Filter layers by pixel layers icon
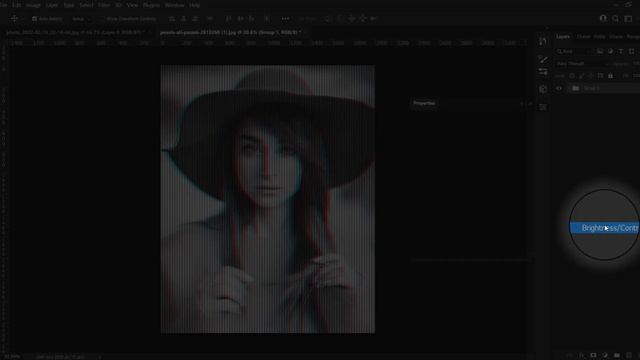 tap(600, 51)
